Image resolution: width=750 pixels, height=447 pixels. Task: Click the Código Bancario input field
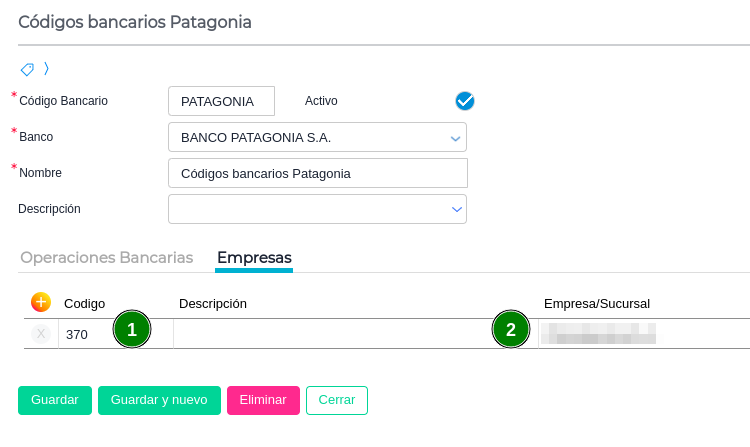coord(221,101)
